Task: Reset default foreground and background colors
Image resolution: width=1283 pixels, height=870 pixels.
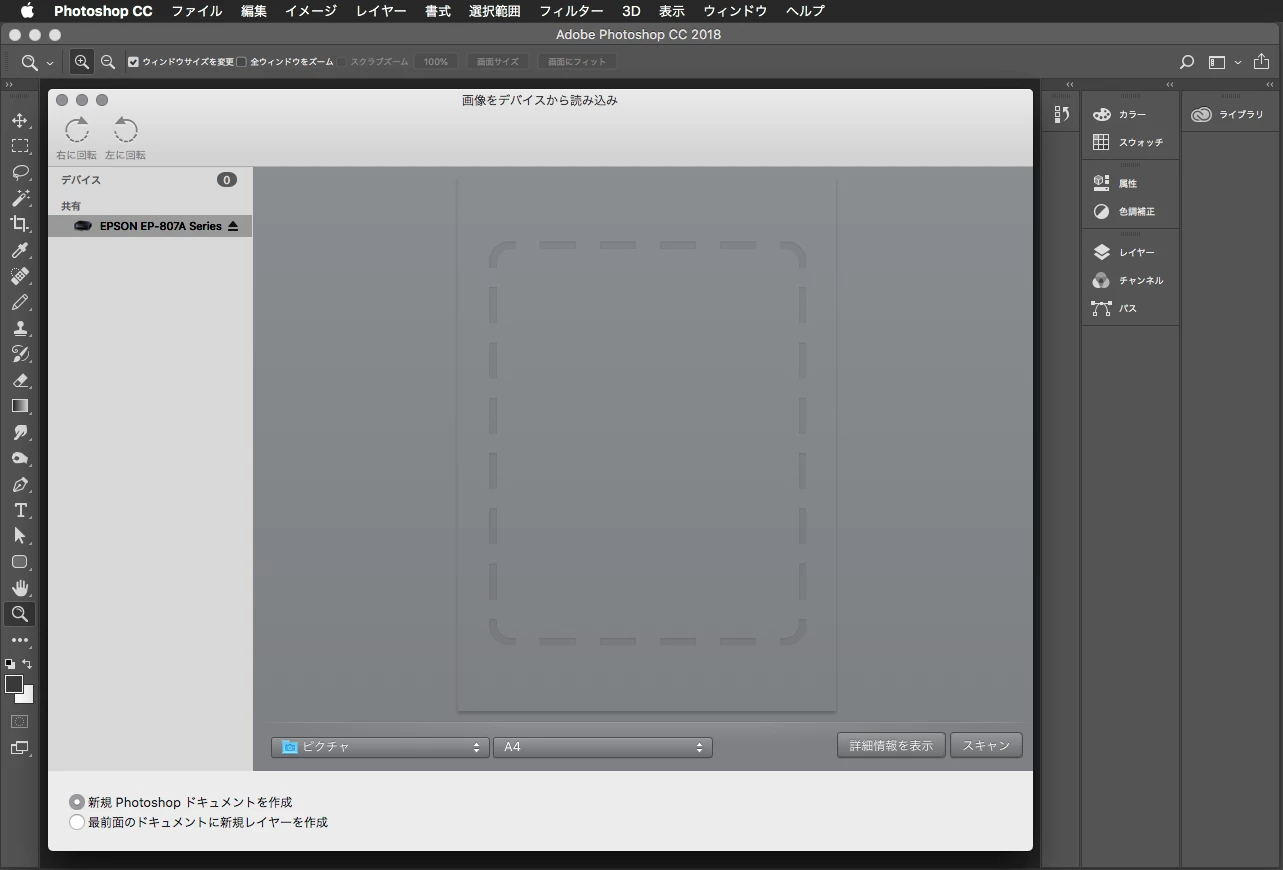Action: point(10,663)
